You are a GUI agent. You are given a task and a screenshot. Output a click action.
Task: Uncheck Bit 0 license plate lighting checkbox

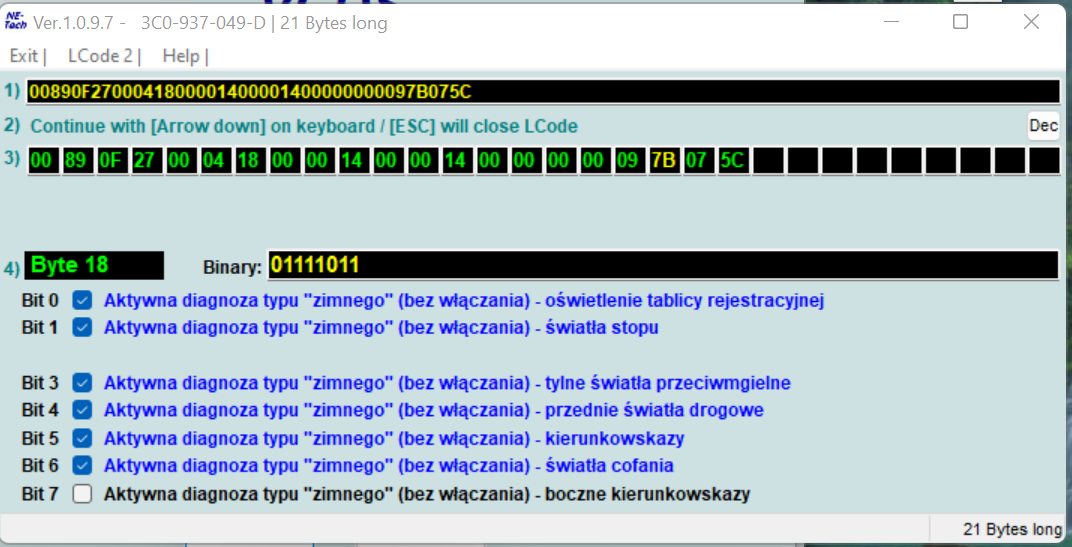[x=82, y=300]
